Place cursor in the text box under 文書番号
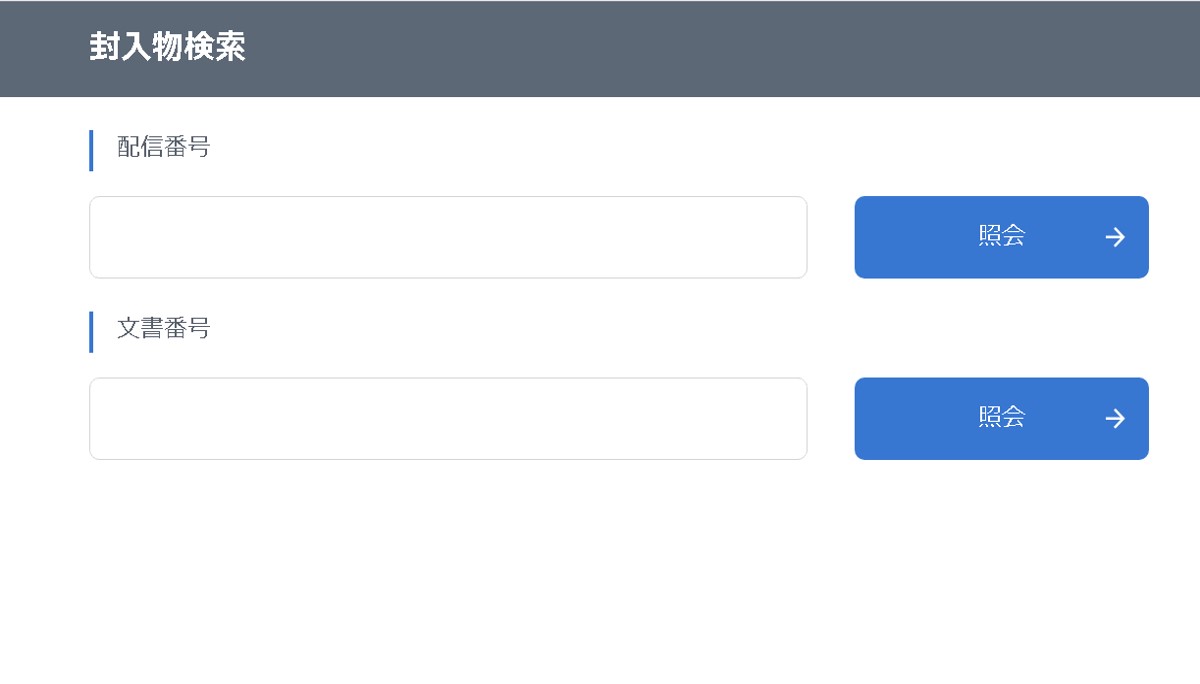 pos(448,418)
